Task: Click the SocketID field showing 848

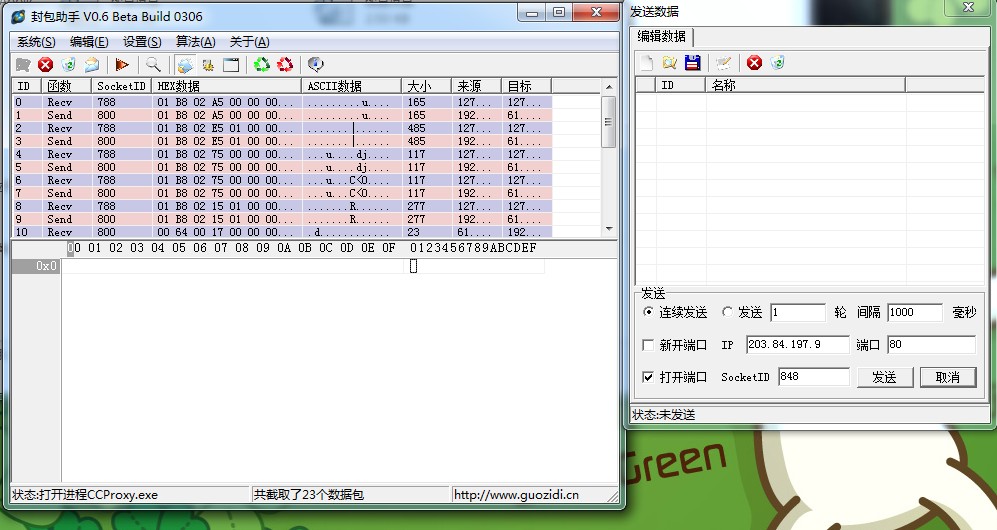Action: click(x=813, y=377)
